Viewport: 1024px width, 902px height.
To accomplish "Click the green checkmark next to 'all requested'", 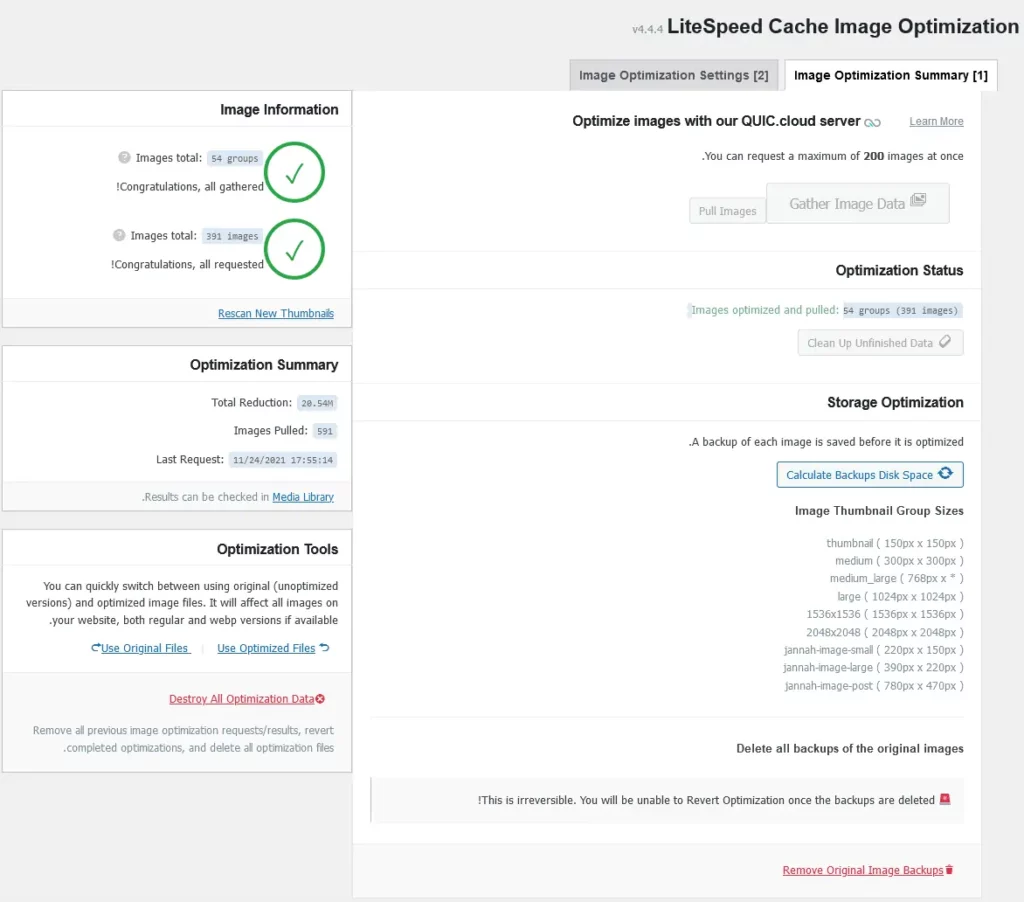I will 294,250.
